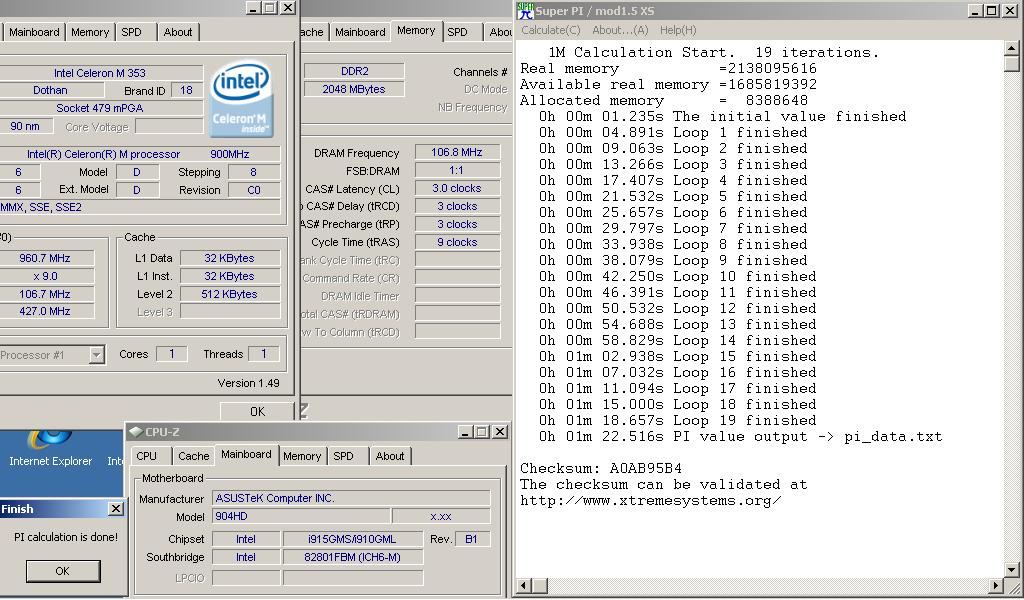This screenshot has width=1024, height=600.
Task: Click the Loop 19 finished line
Action: 678,420
